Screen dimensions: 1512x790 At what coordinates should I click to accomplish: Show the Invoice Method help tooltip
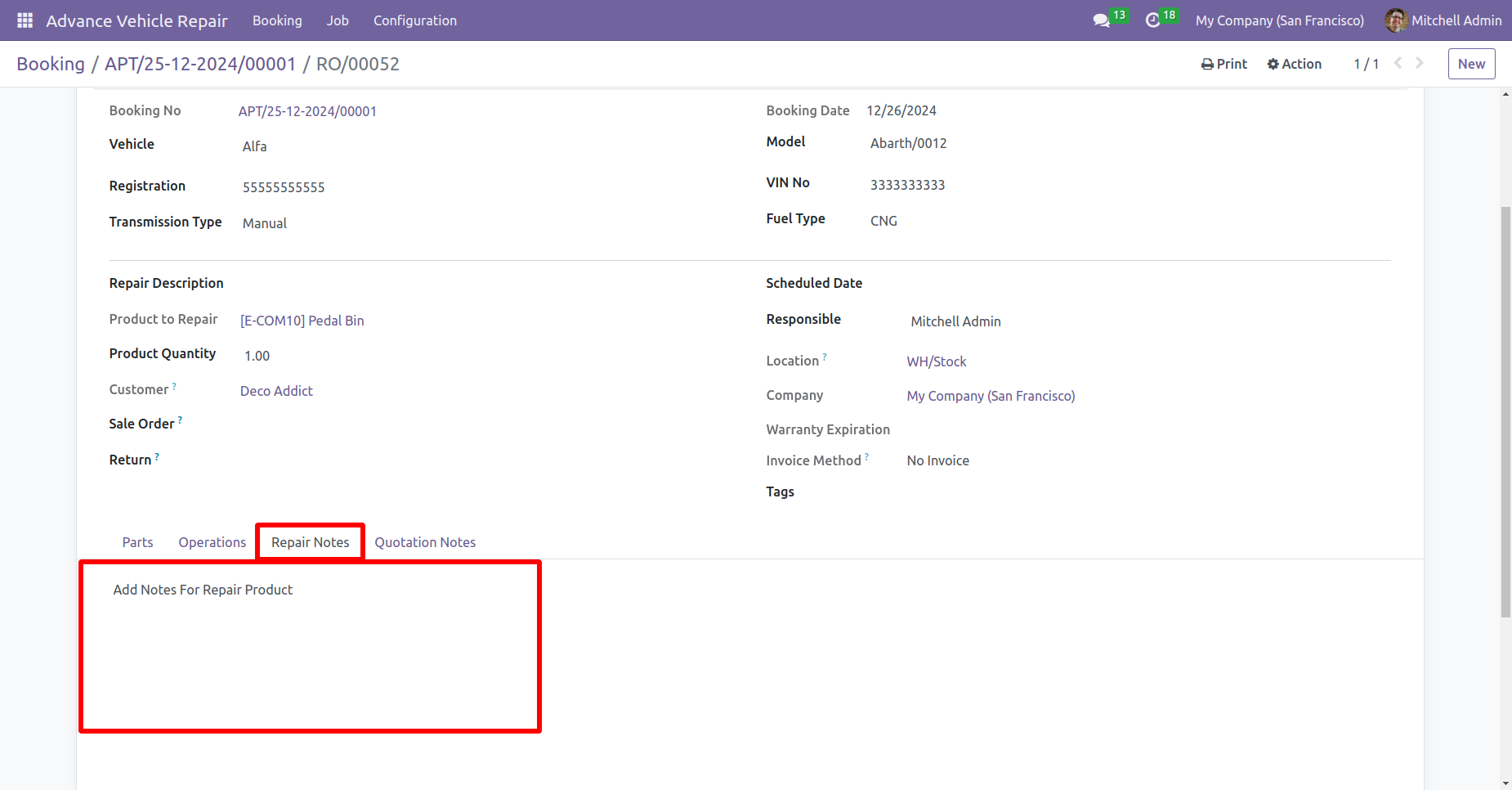point(866,456)
